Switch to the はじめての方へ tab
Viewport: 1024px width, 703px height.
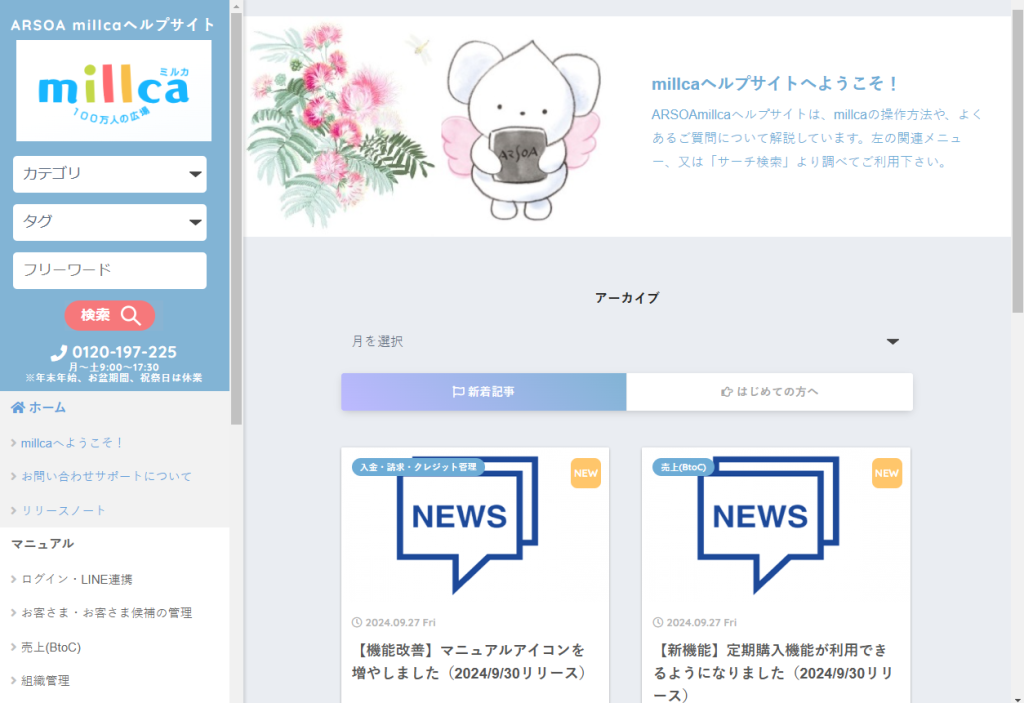[770, 392]
